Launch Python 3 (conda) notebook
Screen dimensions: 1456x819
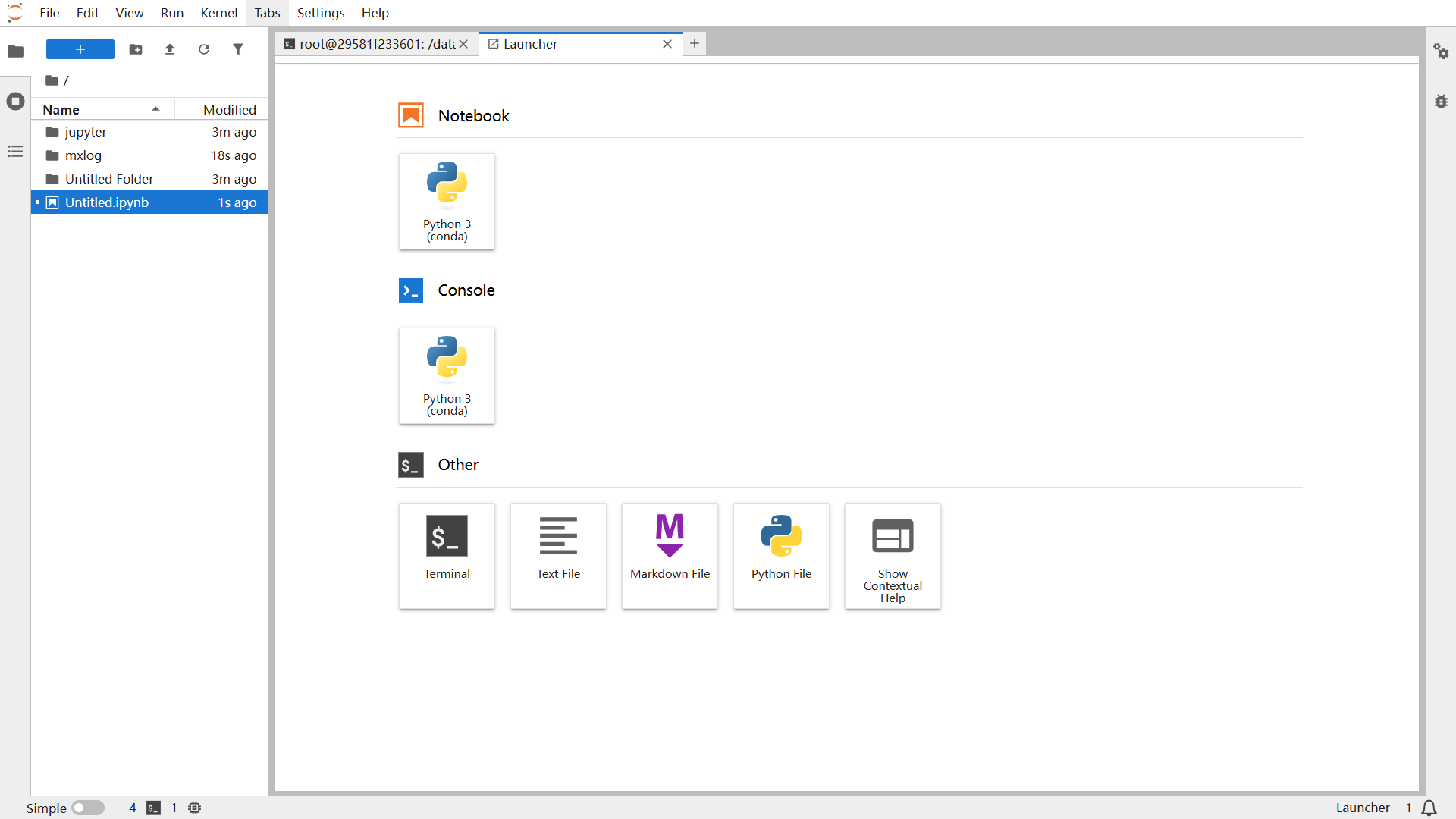point(447,202)
